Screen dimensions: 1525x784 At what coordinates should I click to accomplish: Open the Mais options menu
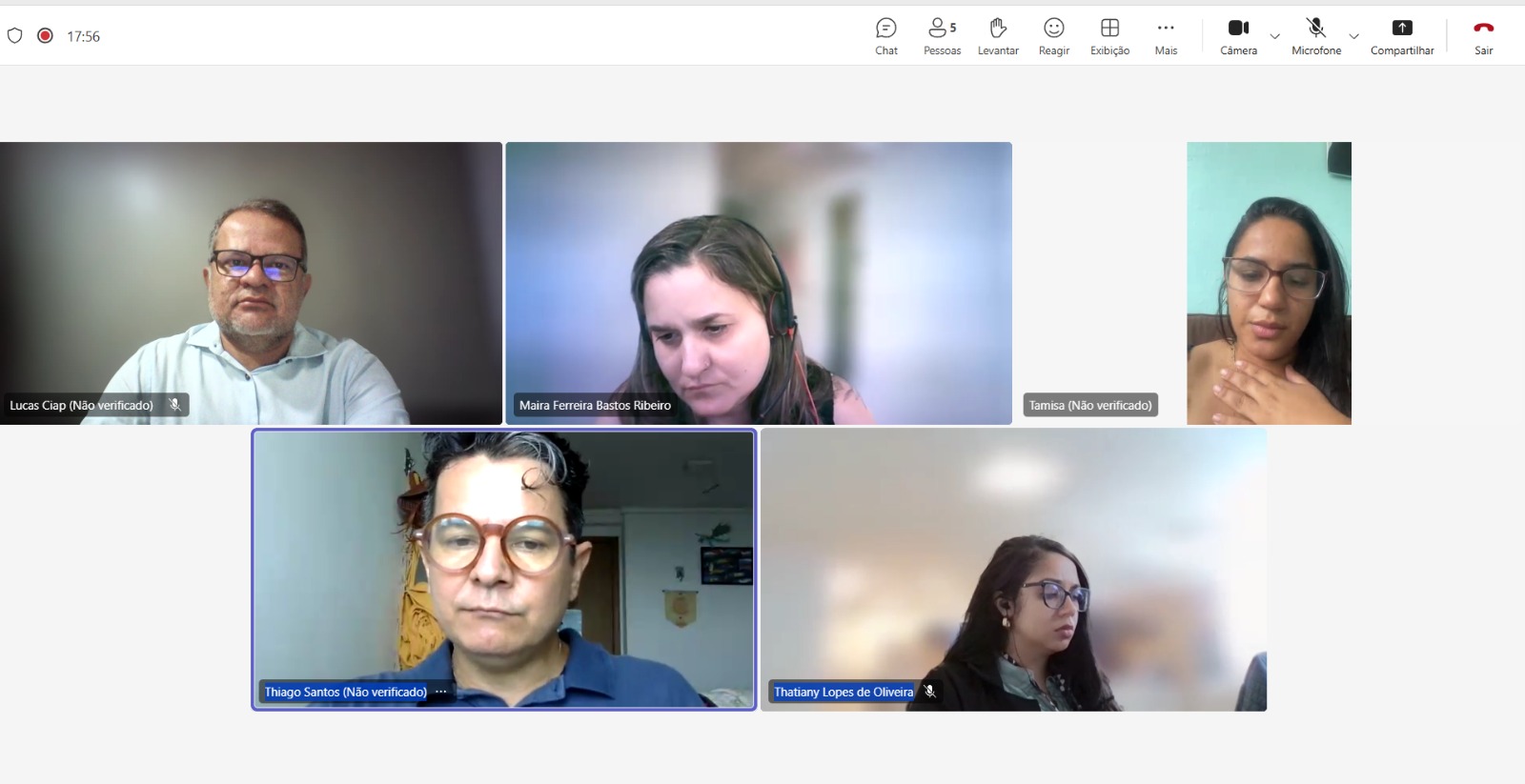pos(1166,36)
